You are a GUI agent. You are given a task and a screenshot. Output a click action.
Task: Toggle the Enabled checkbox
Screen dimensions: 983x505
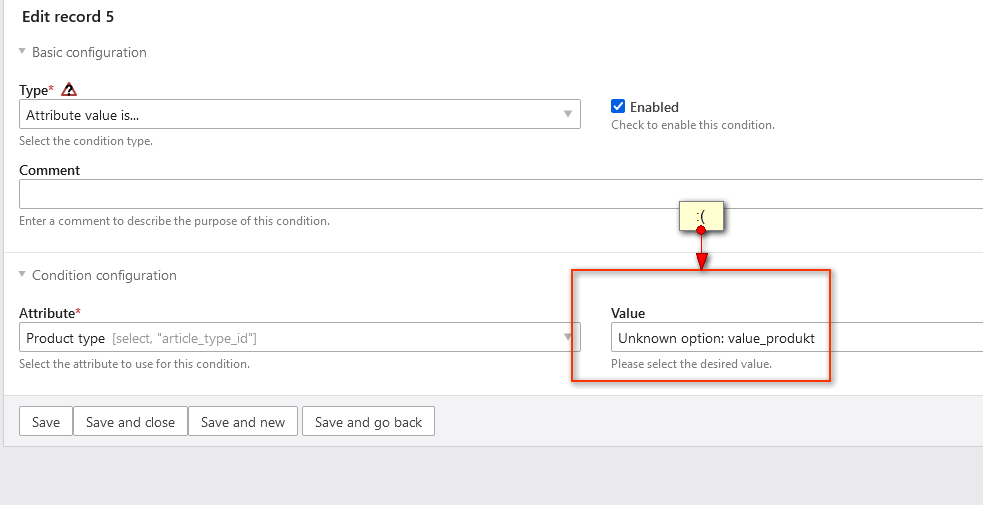pyautogui.click(x=619, y=107)
